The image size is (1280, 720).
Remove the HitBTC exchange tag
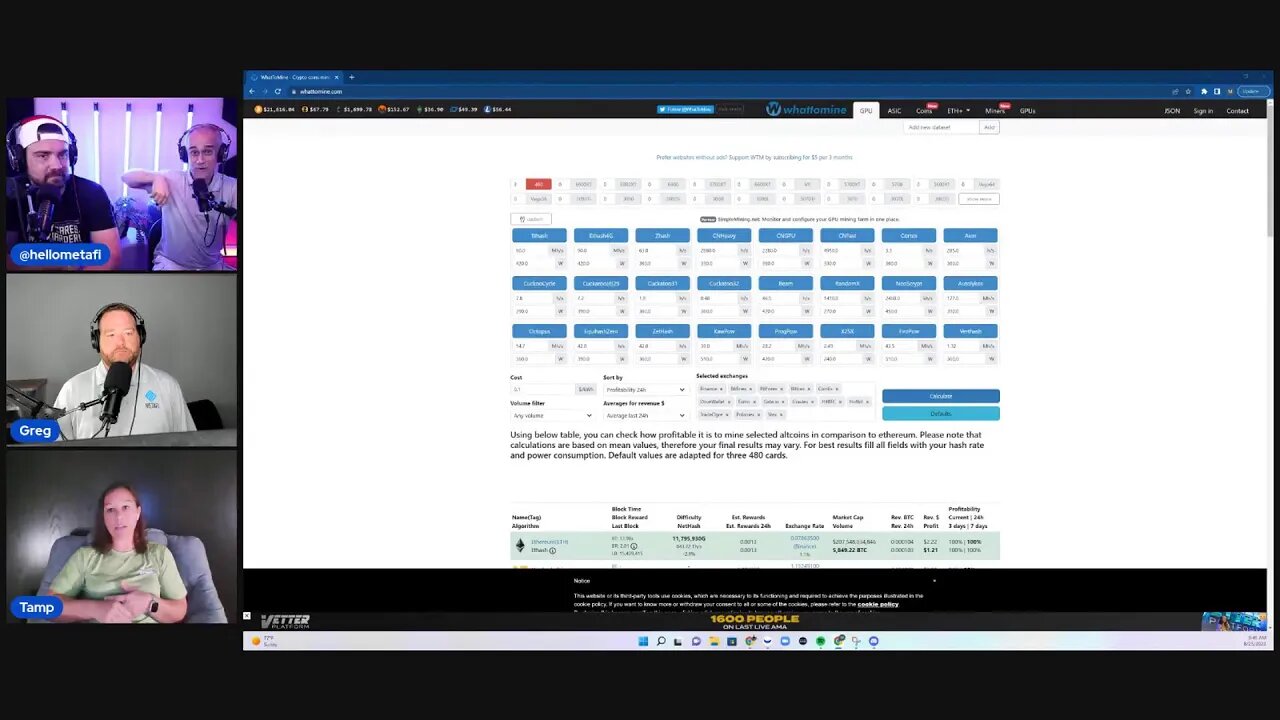841,401
